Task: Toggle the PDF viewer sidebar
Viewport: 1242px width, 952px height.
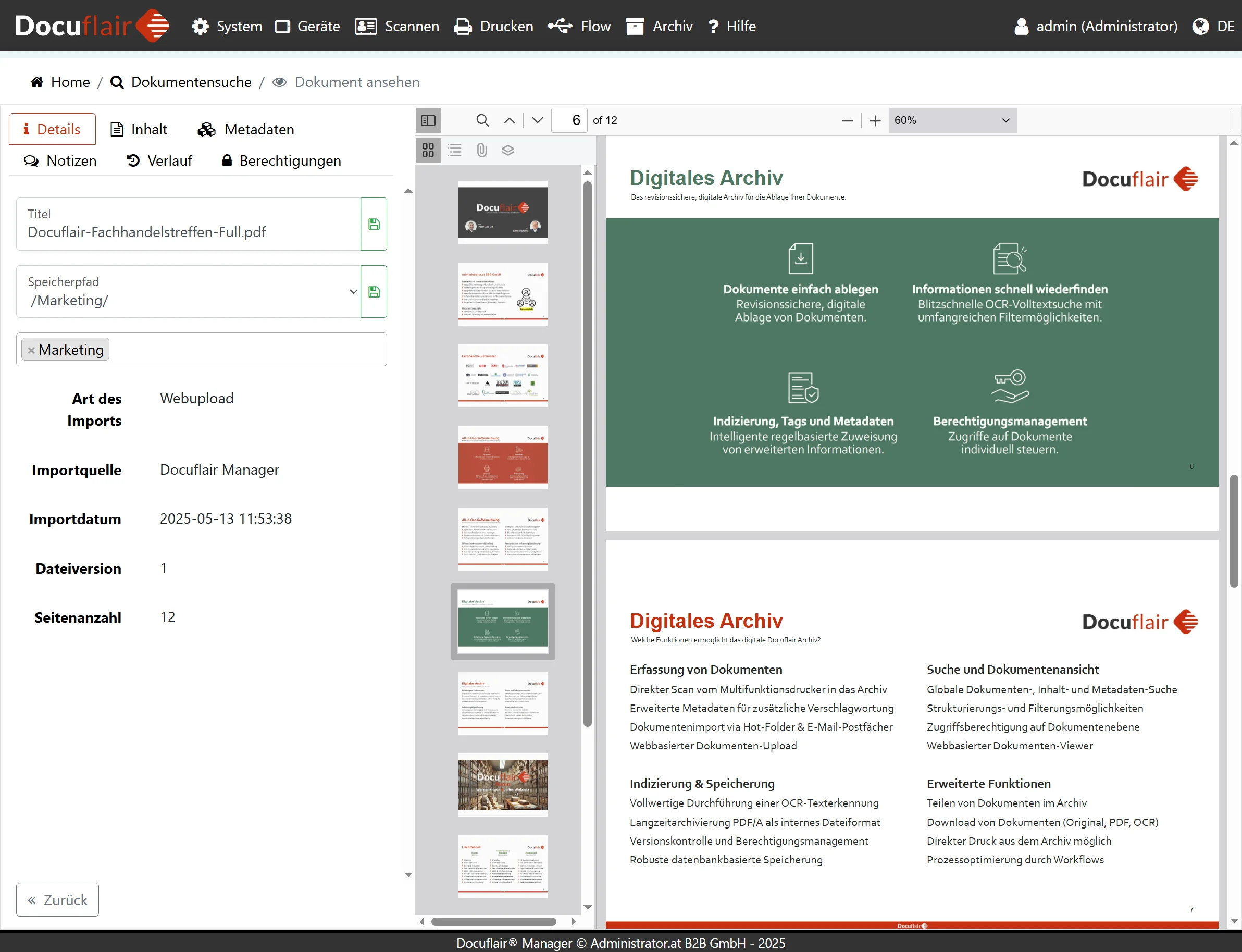Action: [x=428, y=120]
